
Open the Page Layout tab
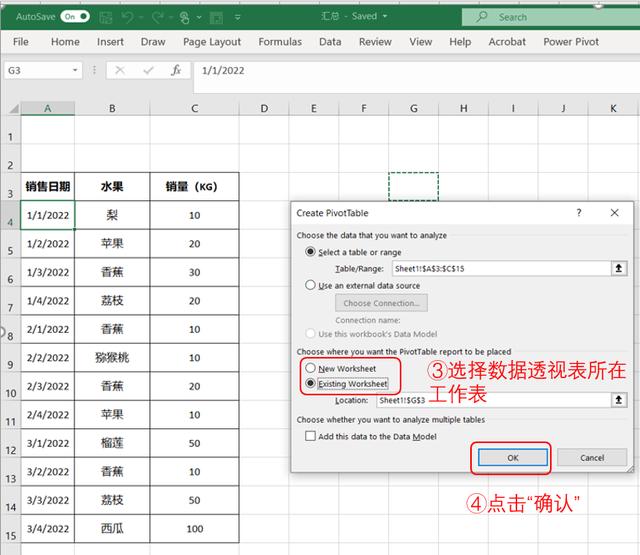(212, 42)
